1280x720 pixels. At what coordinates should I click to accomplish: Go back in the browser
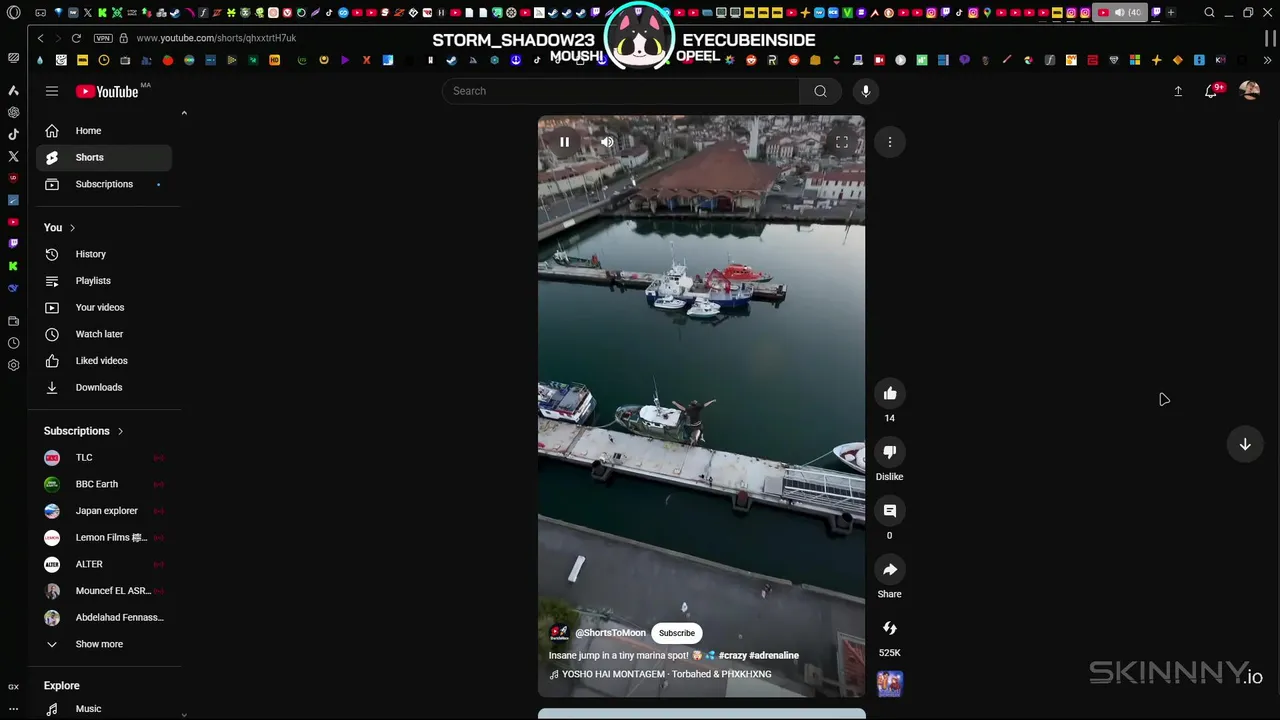(40, 38)
